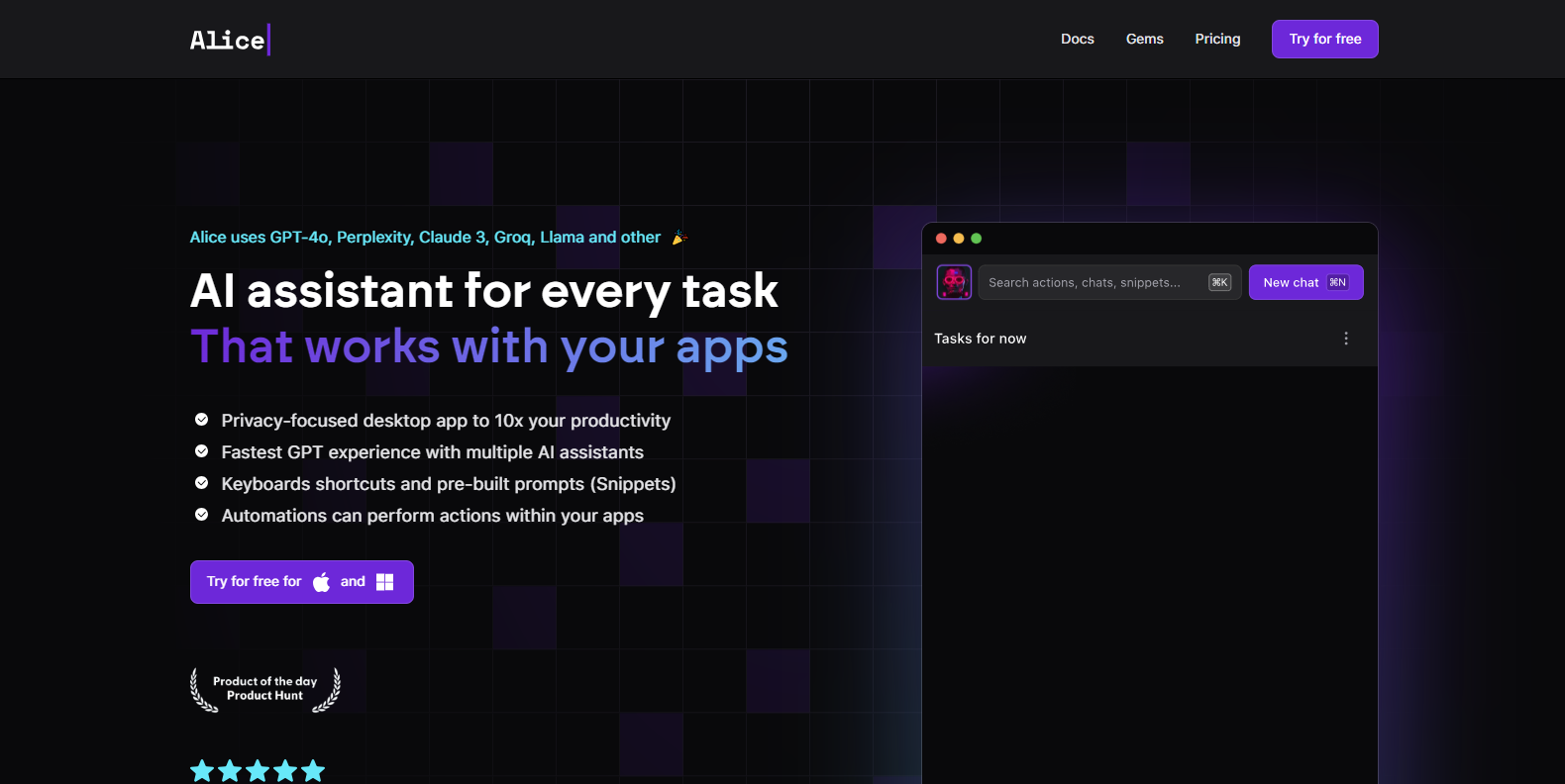Click That works with your apps subheading
The width and height of the screenshot is (1565, 784).
coord(489,348)
